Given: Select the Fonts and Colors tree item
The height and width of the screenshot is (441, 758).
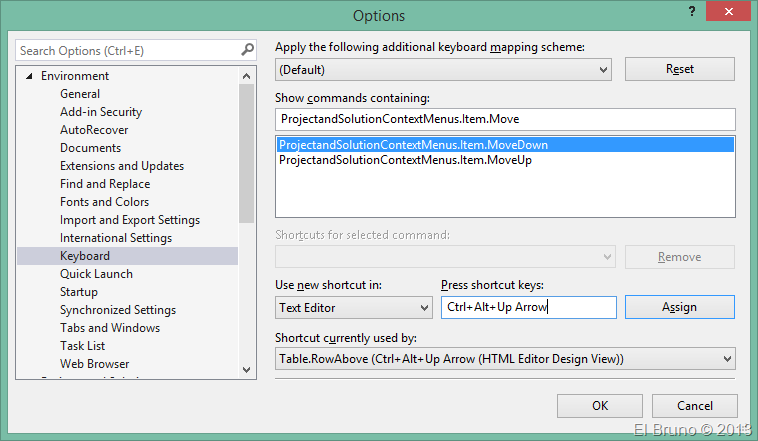Looking at the screenshot, I should pos(104,202).
